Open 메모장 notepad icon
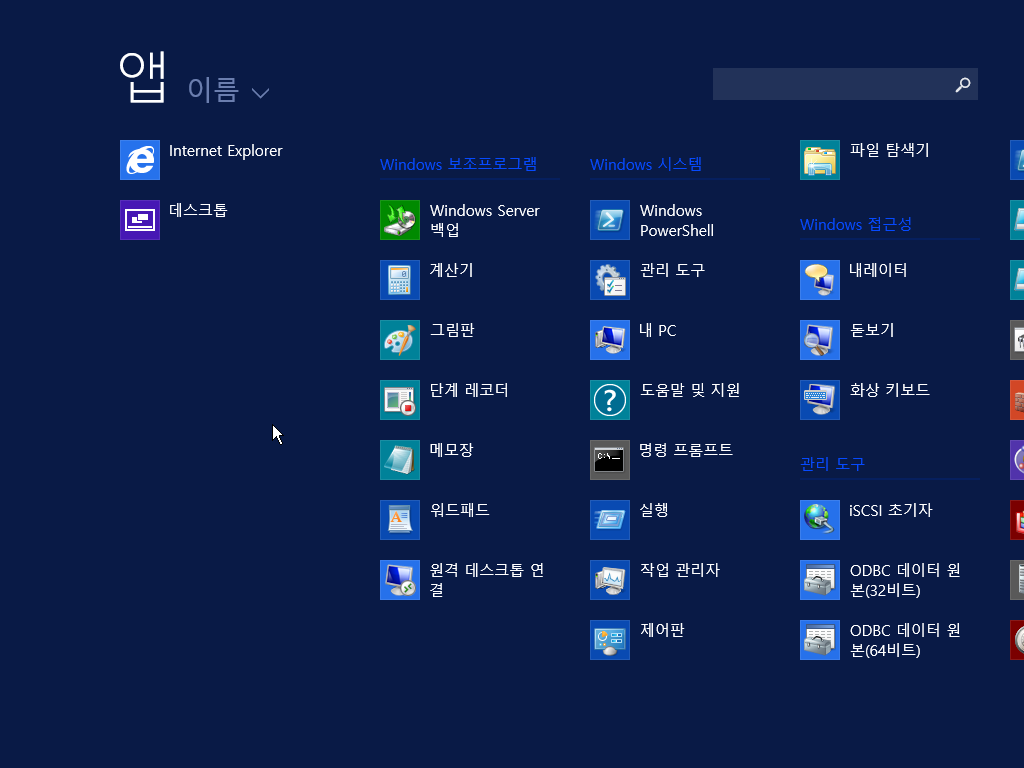The width and height of the screenshot is (1024, 768). click(x=400, y=460)
